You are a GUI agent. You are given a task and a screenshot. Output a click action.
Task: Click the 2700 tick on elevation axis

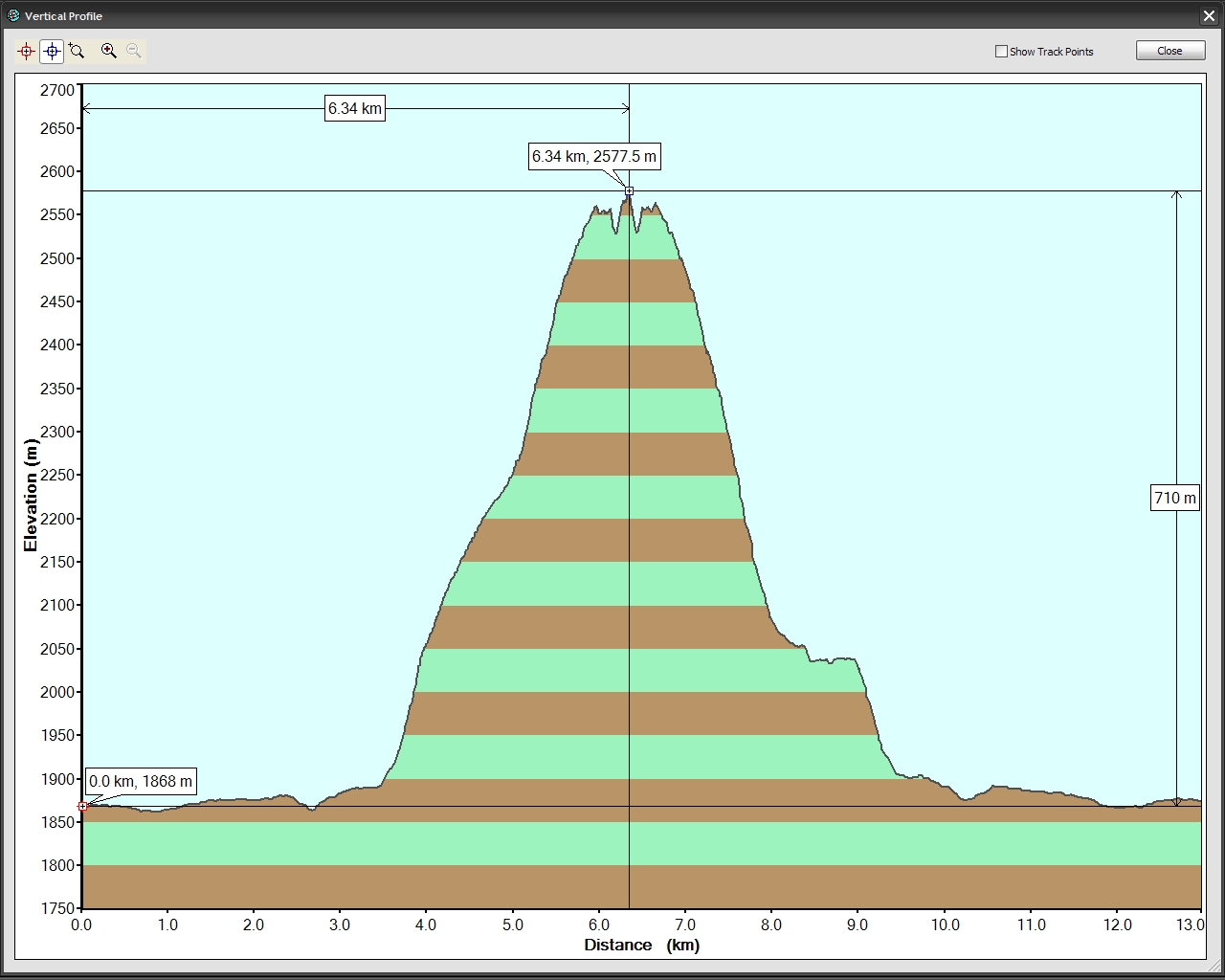(x=56, y=90)
